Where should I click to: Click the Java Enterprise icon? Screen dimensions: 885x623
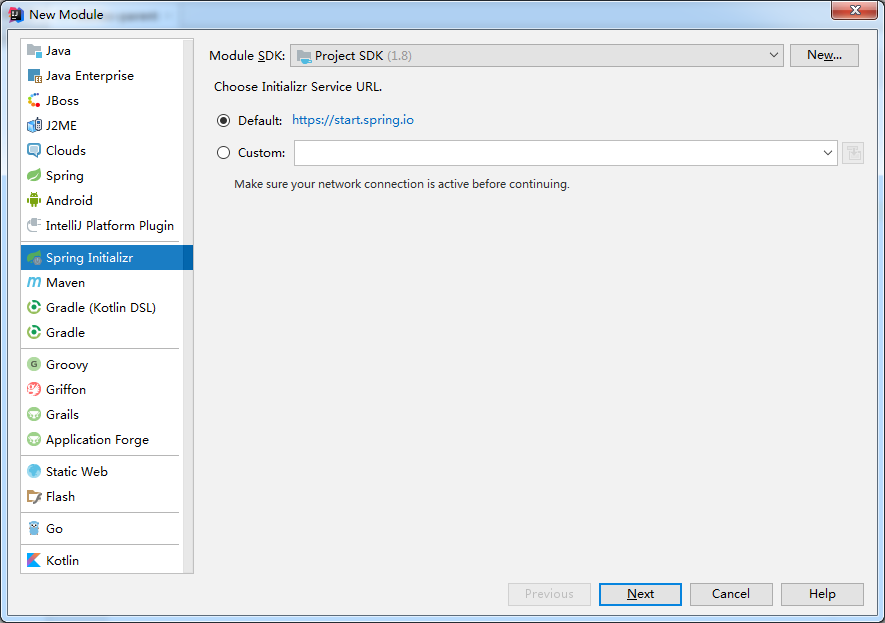point(34,76)
